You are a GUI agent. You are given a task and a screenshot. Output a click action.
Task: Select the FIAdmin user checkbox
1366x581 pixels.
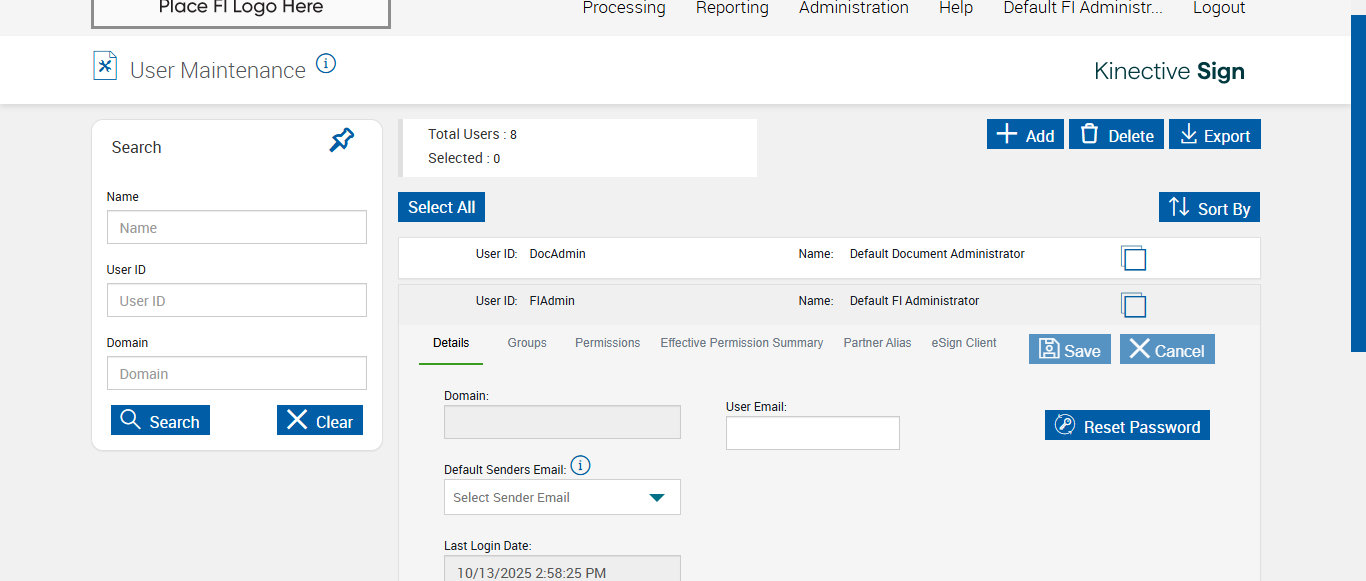(1134, 306)
